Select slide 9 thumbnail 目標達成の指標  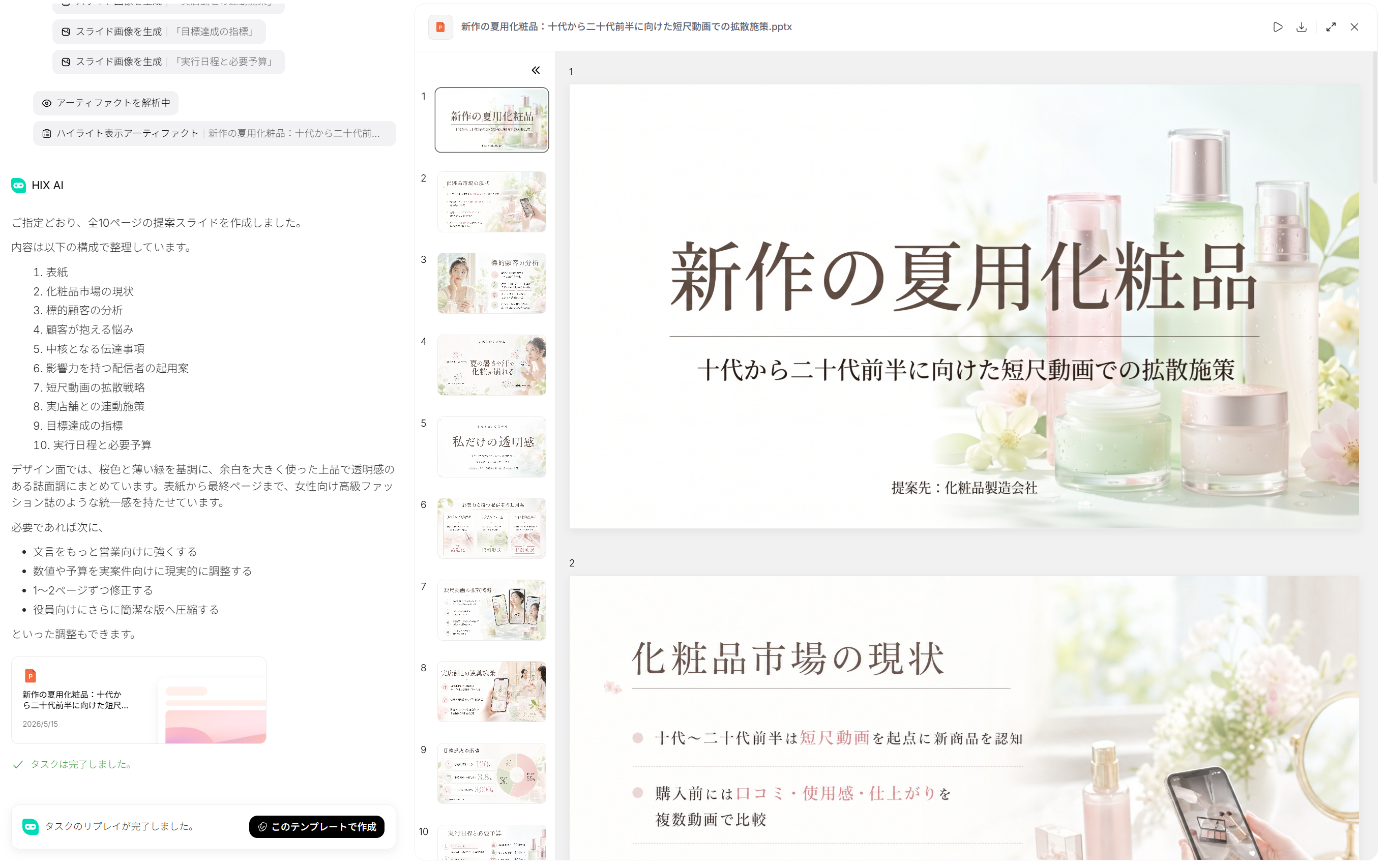click(x=491, y=773)
